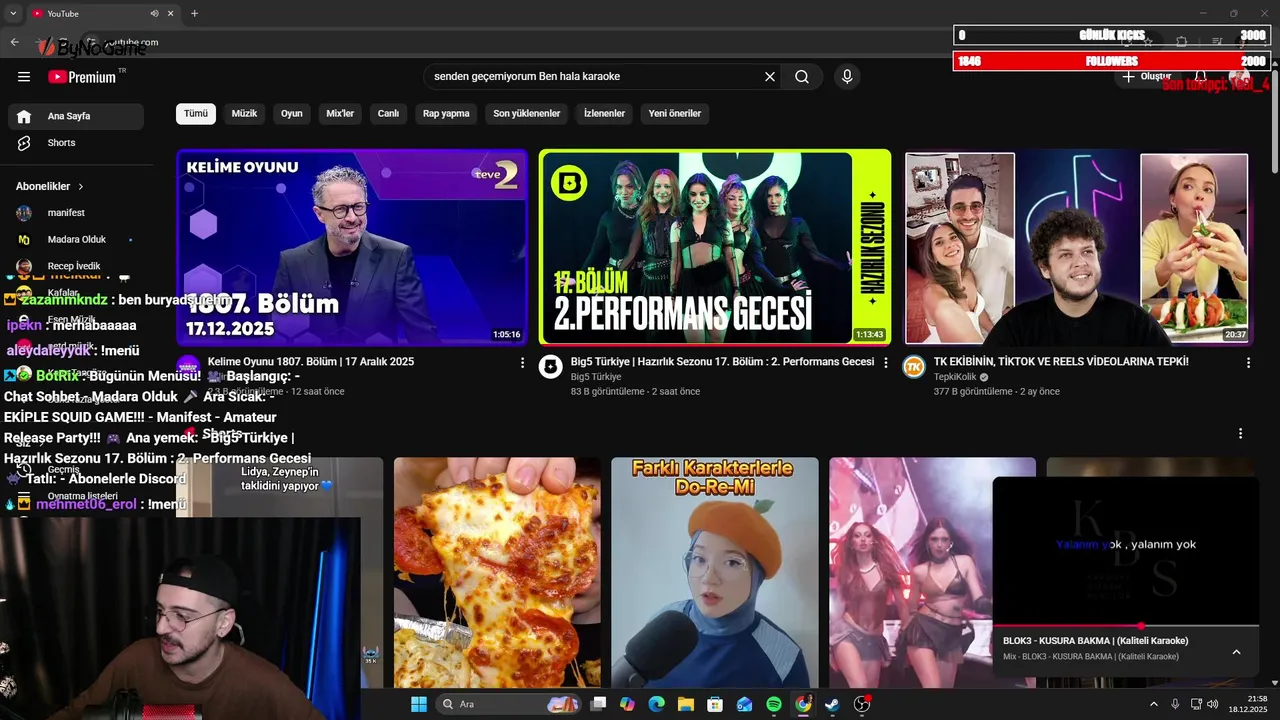Open options menu for Big5 Türkiye video
1280x720 pixels.
(885, 363)
